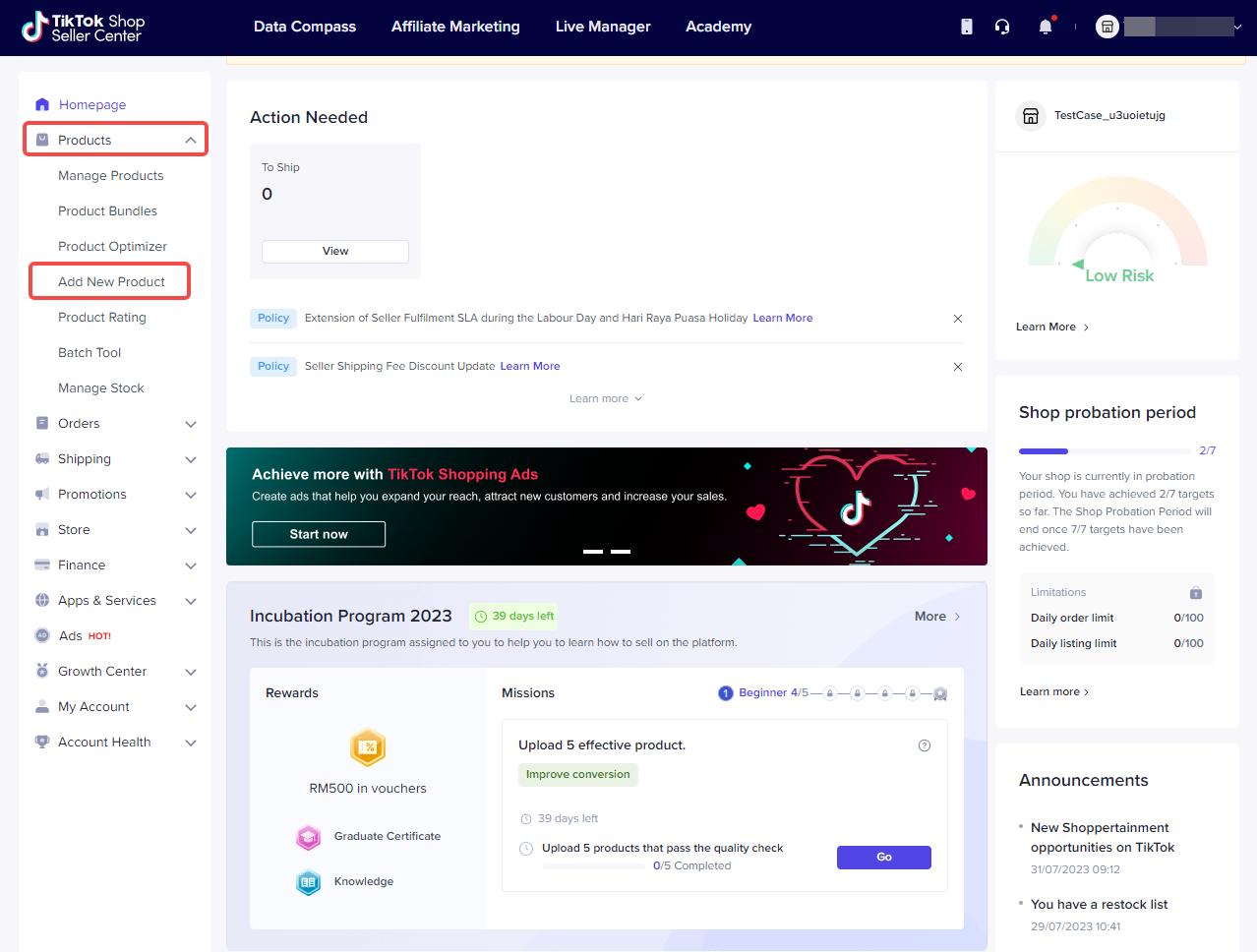
Task: Open Data Compass in the top navigation
Action: 305,27
